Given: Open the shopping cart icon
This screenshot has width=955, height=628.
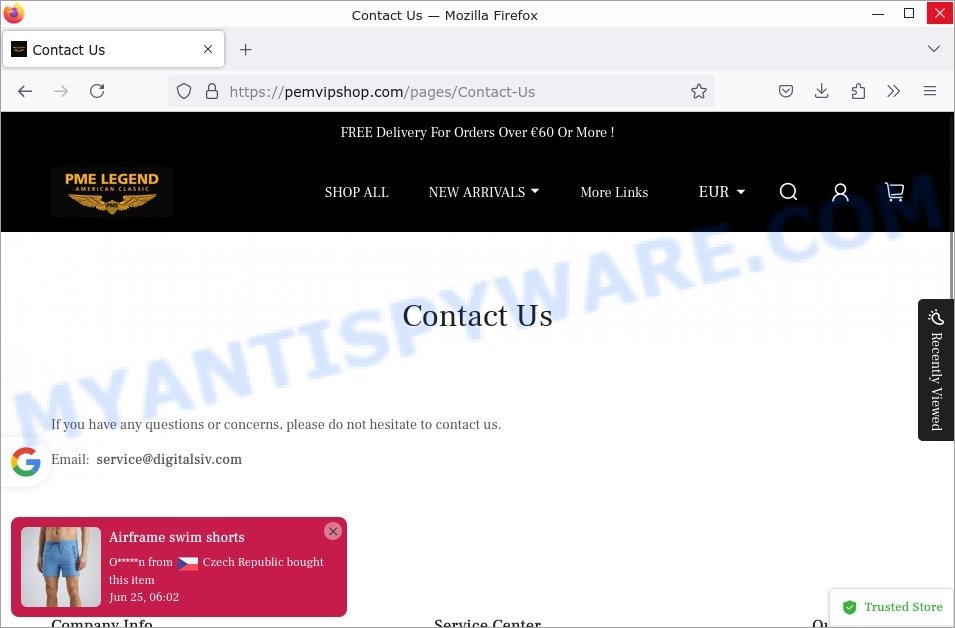Looking at the screenshot, I should pyautogui.click(x=894, y=192).
